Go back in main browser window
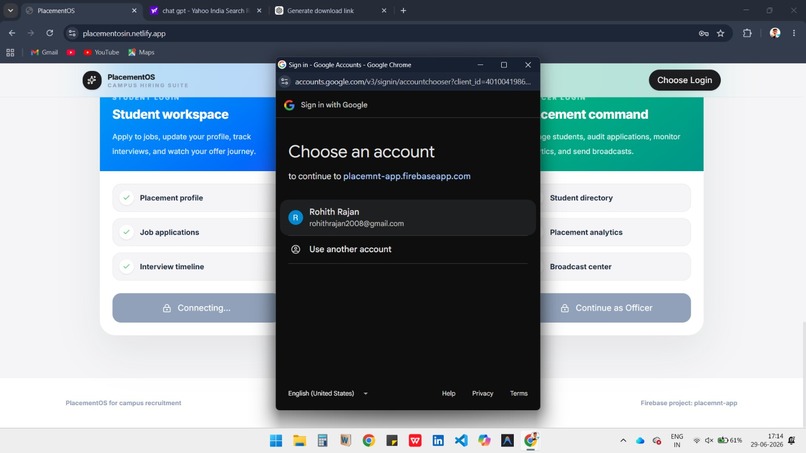Screen dimensions: 806x453 (x=12, y=33)
